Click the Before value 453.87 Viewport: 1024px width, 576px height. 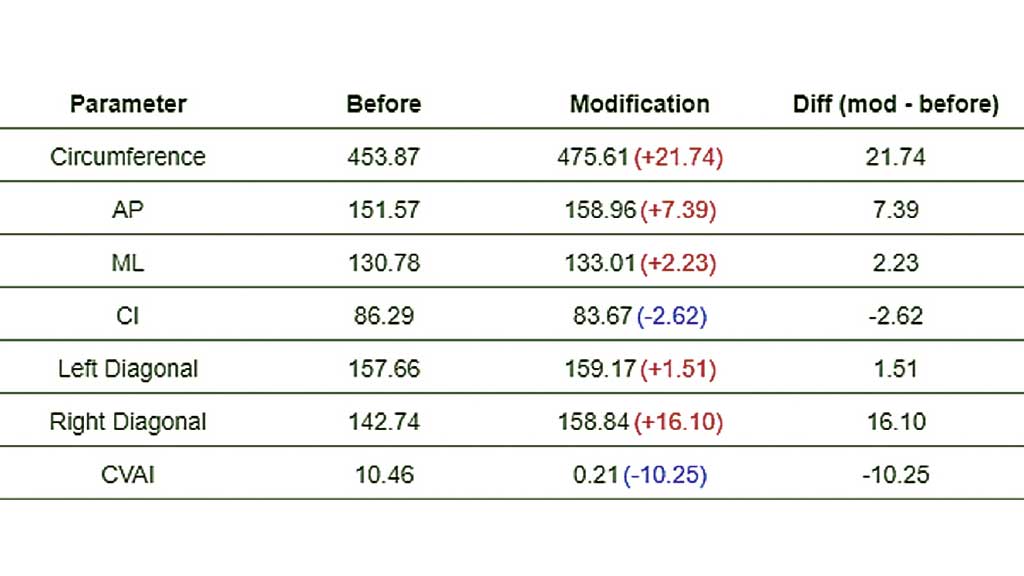tap(384, 157)
